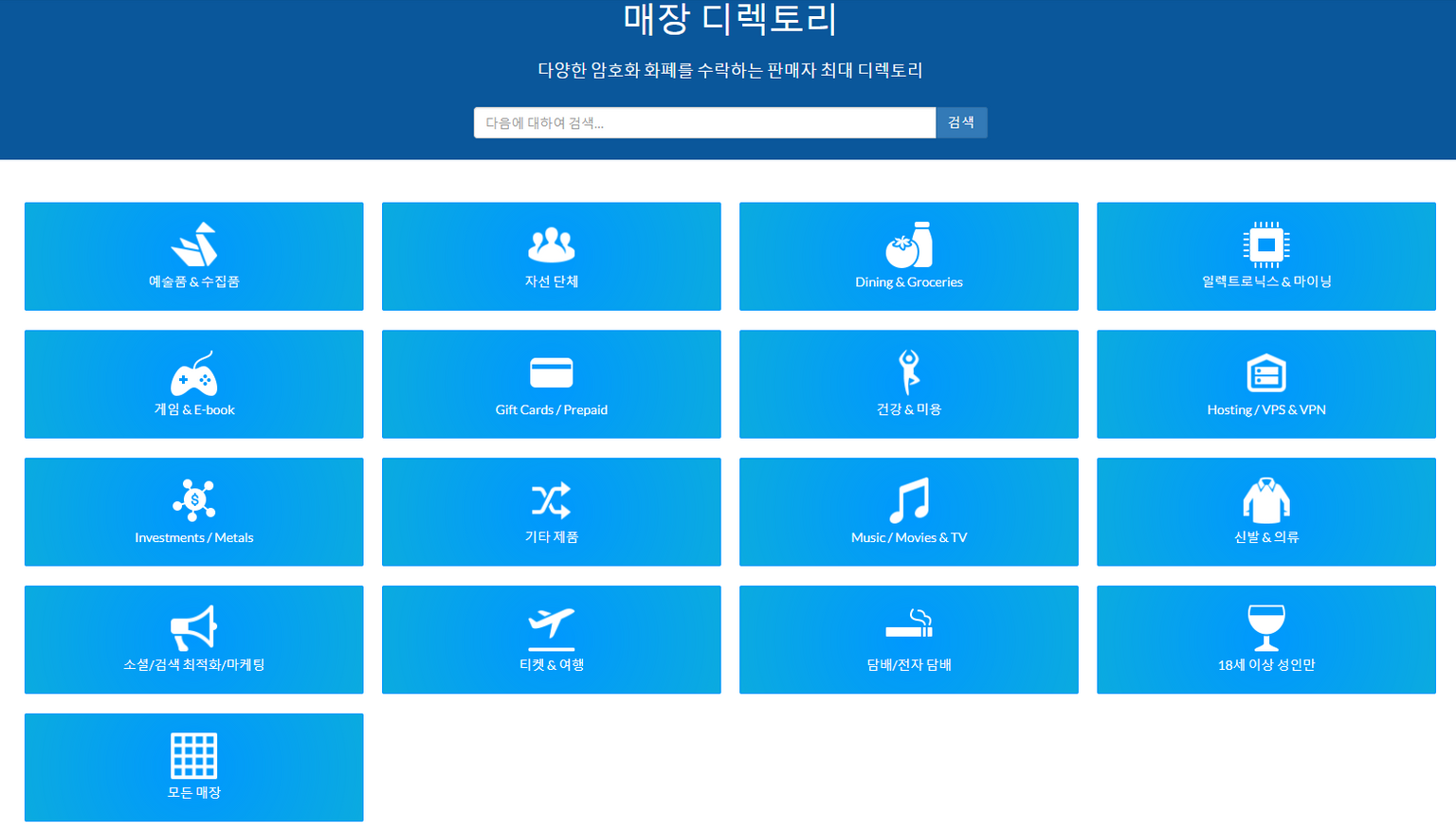Viewport: 1456px width, 831px height.
Task: Open the 기타 제품 category
Action: [x=552, y=512]
